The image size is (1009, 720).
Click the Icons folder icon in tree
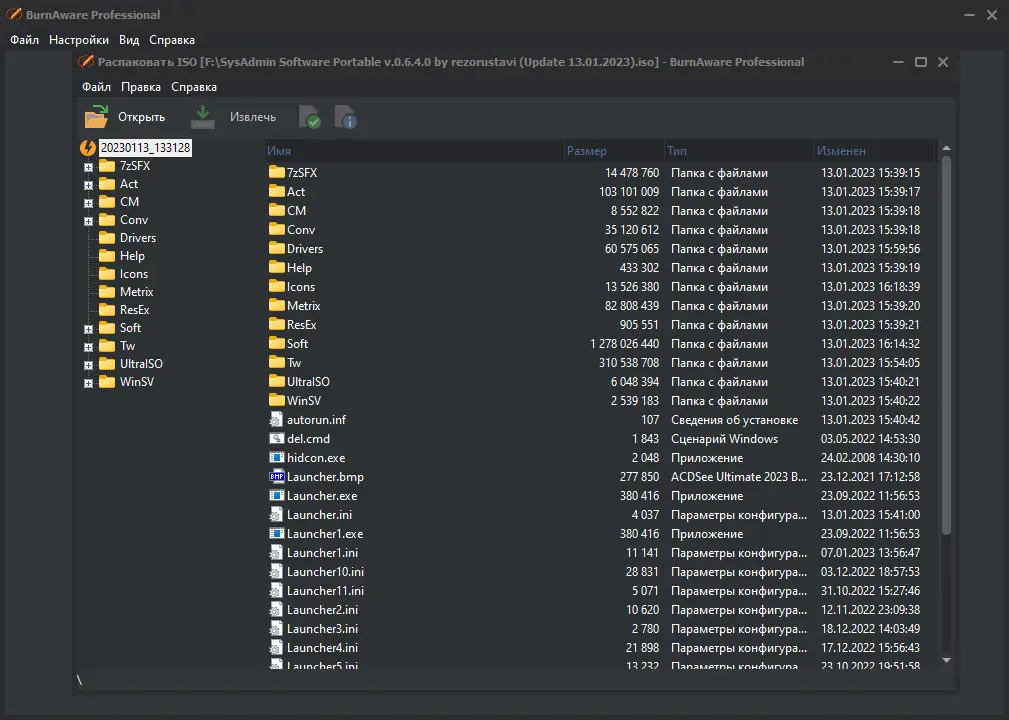pos(107,274)
